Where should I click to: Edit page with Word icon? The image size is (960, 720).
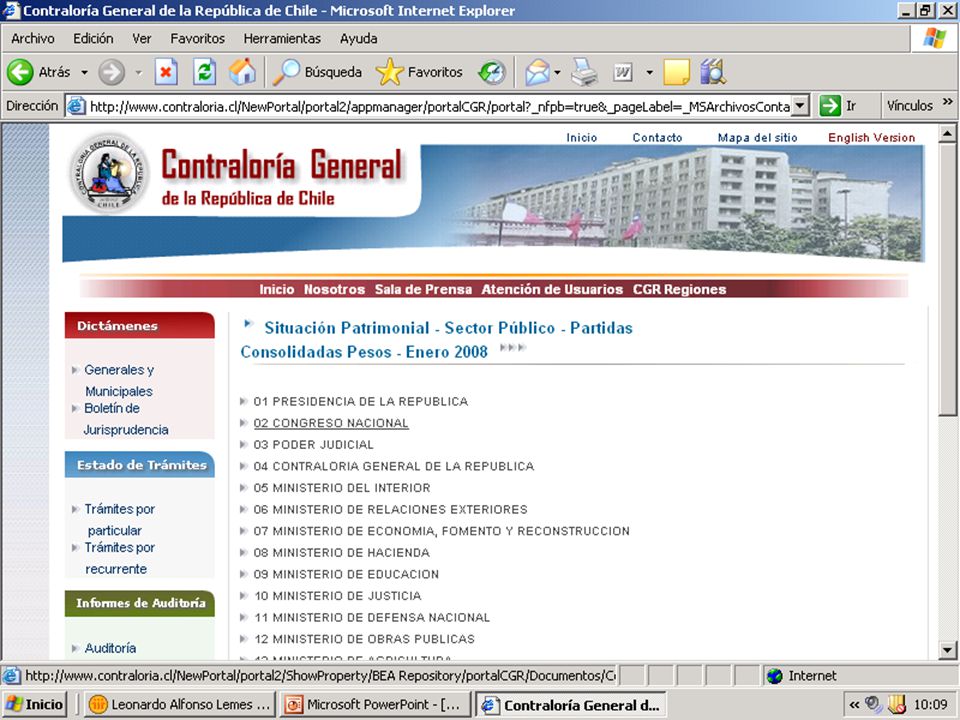pos(623,72)
